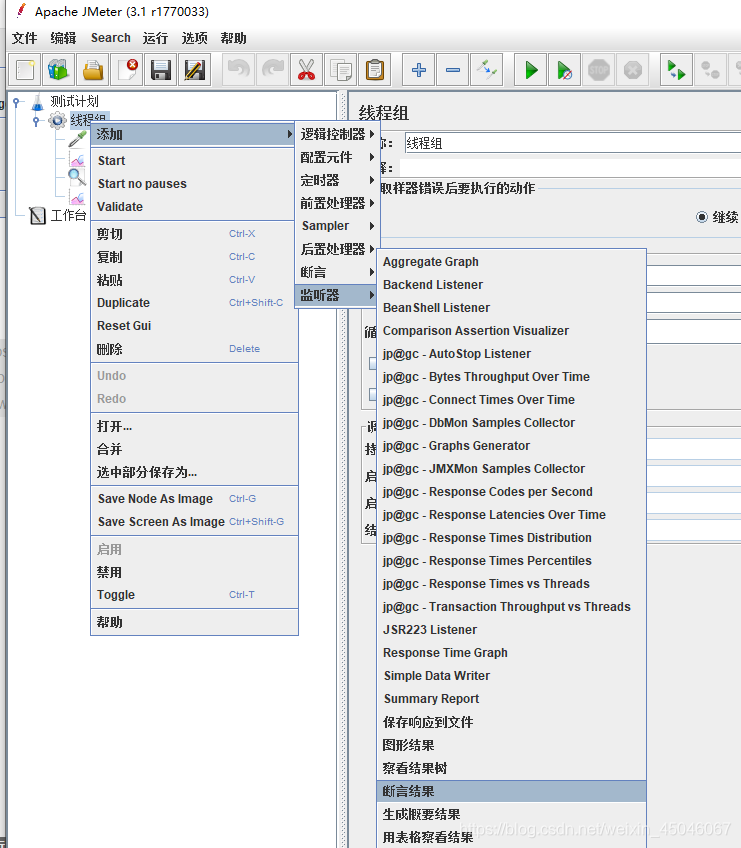Click Toggle in context menu
The width and height of the screenshot is (741, 848).
coord(195,595)
